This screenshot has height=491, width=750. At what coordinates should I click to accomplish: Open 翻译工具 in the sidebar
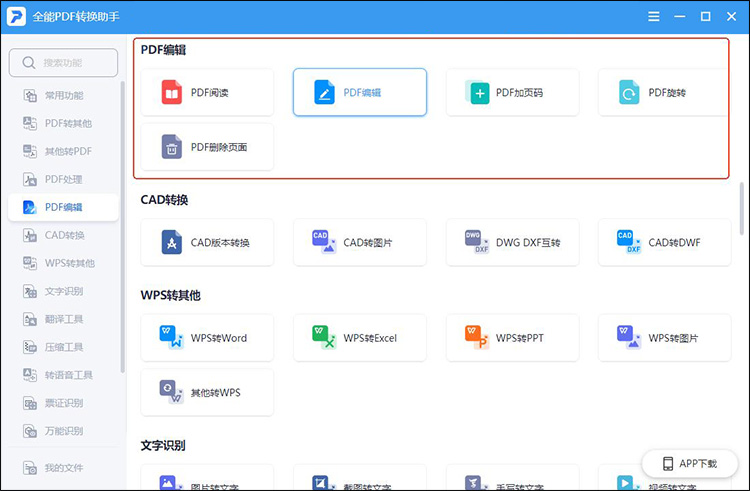click(x=63, y=319)
